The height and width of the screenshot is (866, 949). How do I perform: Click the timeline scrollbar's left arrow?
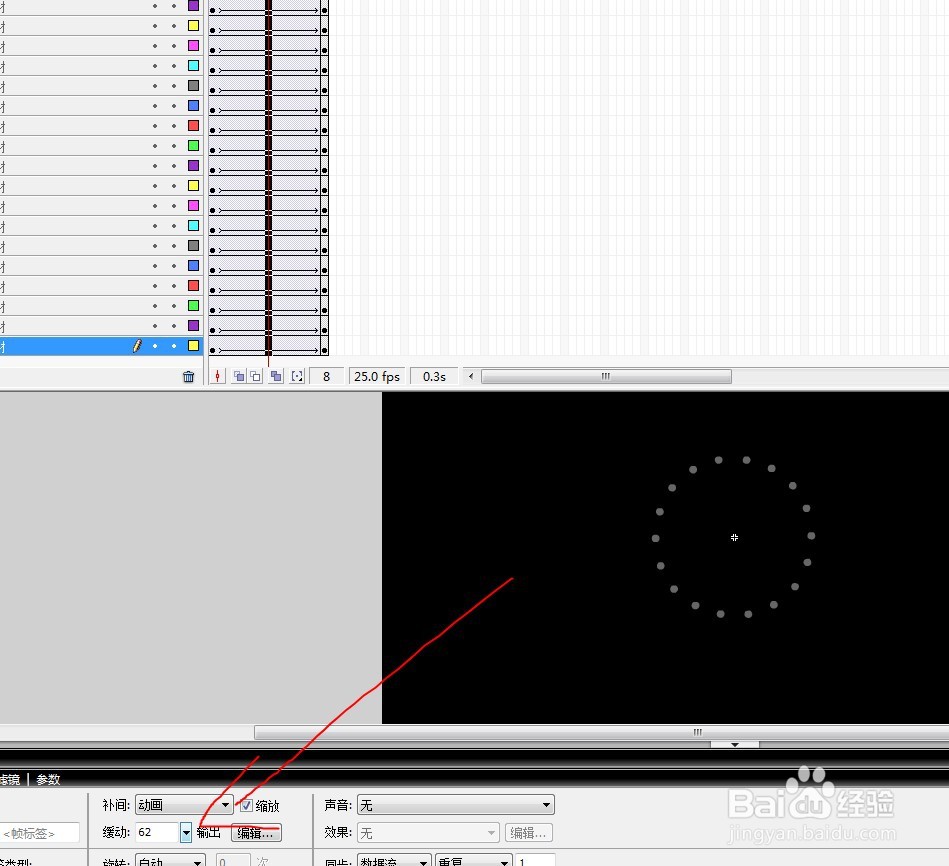(471, 376)
